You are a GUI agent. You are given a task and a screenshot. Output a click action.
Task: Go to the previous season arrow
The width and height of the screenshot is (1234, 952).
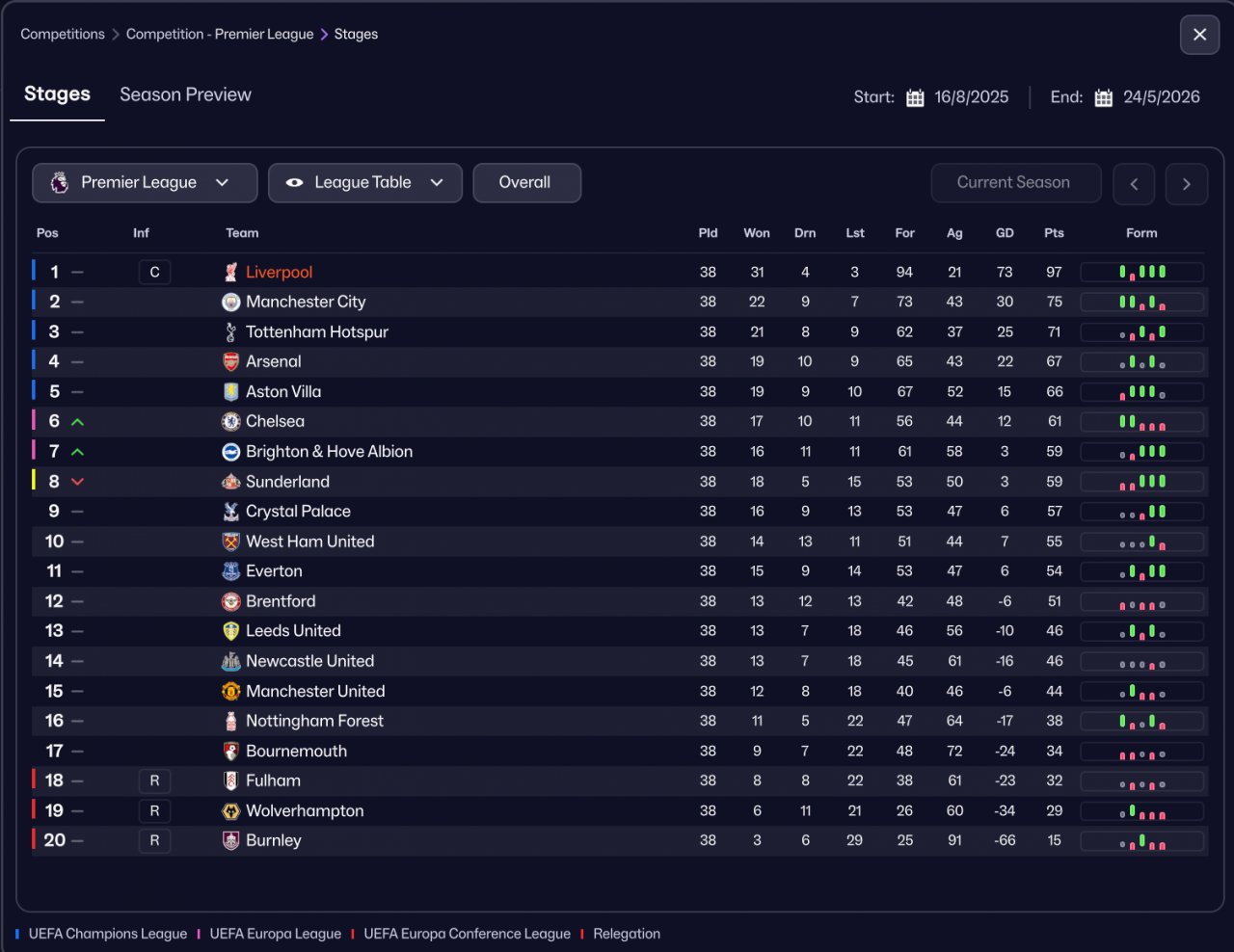tap(1134, 184)
